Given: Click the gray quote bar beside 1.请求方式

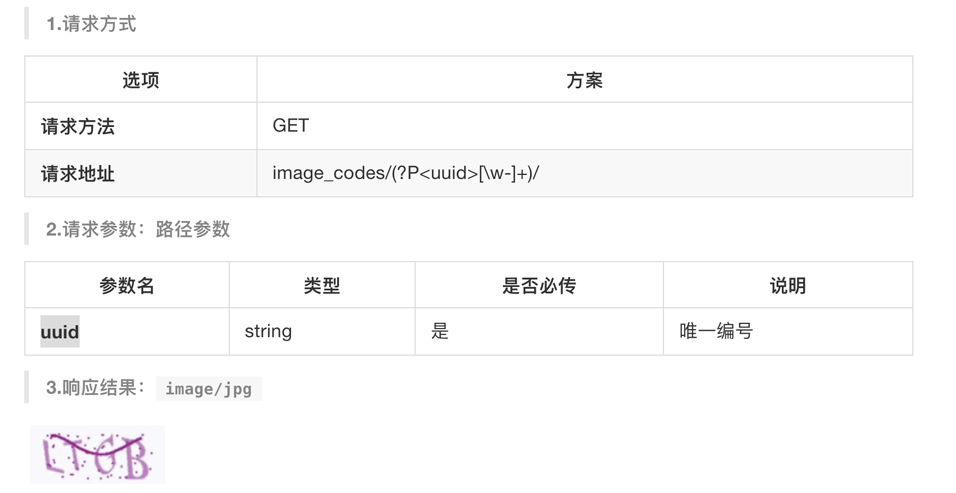Looking at the screenshot, I should (x=27, y=24).
